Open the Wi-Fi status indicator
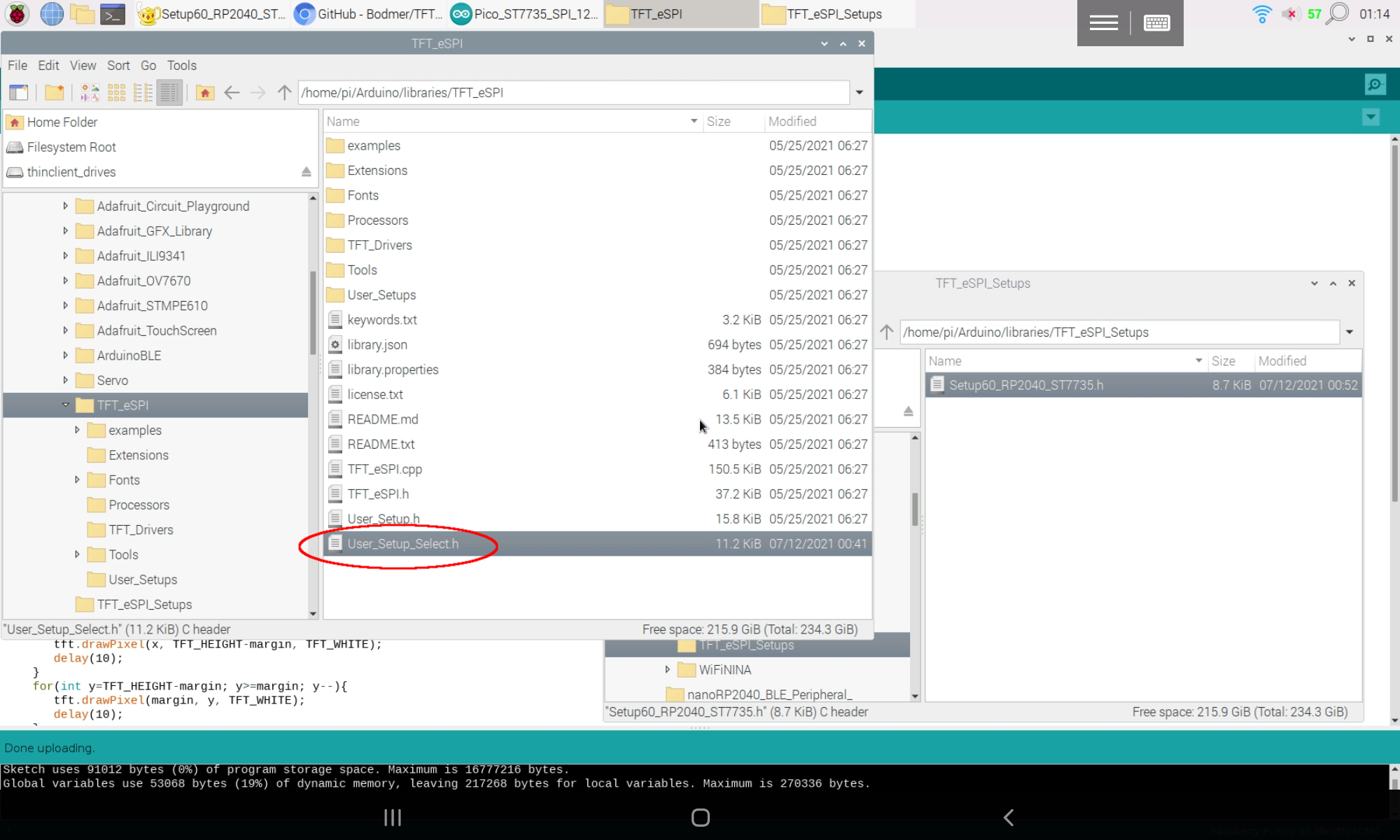The height and width of the screenshot is (840, 1400). (1261, 13)
